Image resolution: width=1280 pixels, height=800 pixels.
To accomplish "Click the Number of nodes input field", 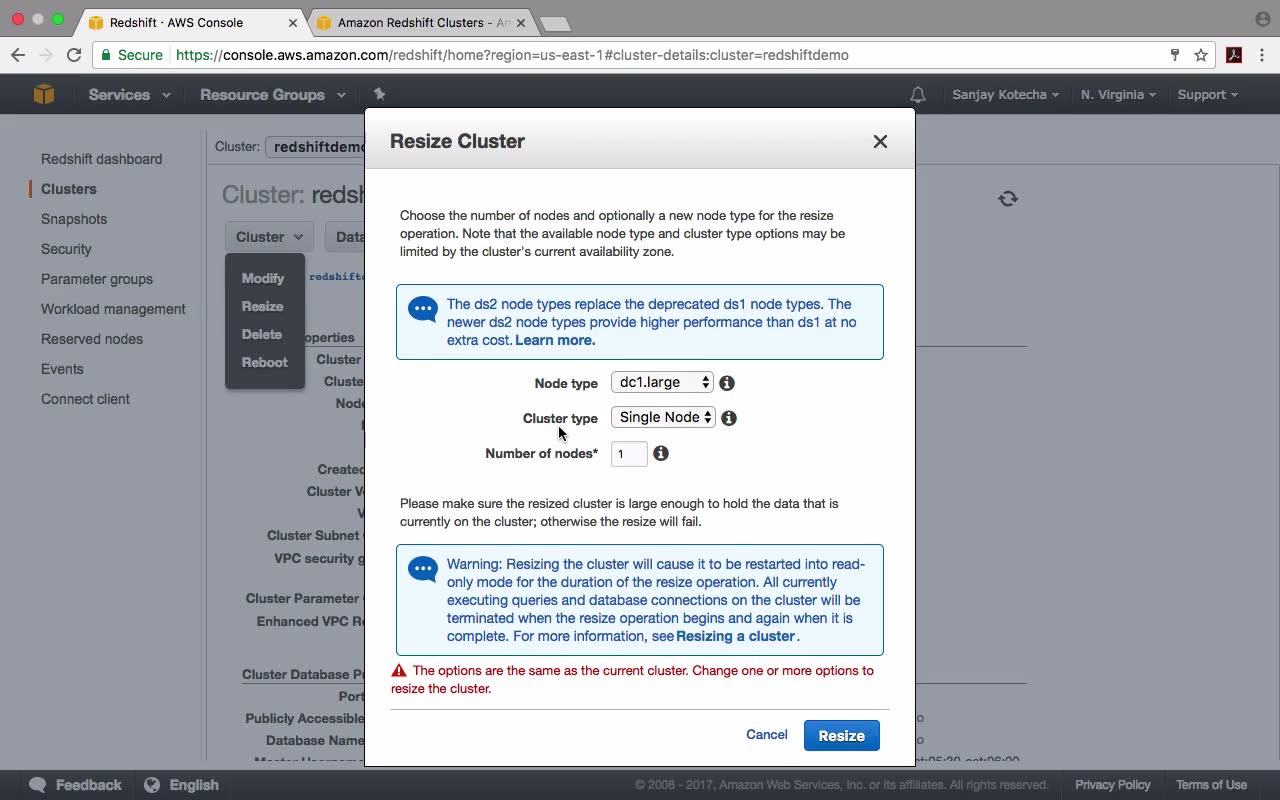I will (x=629, y=454).
